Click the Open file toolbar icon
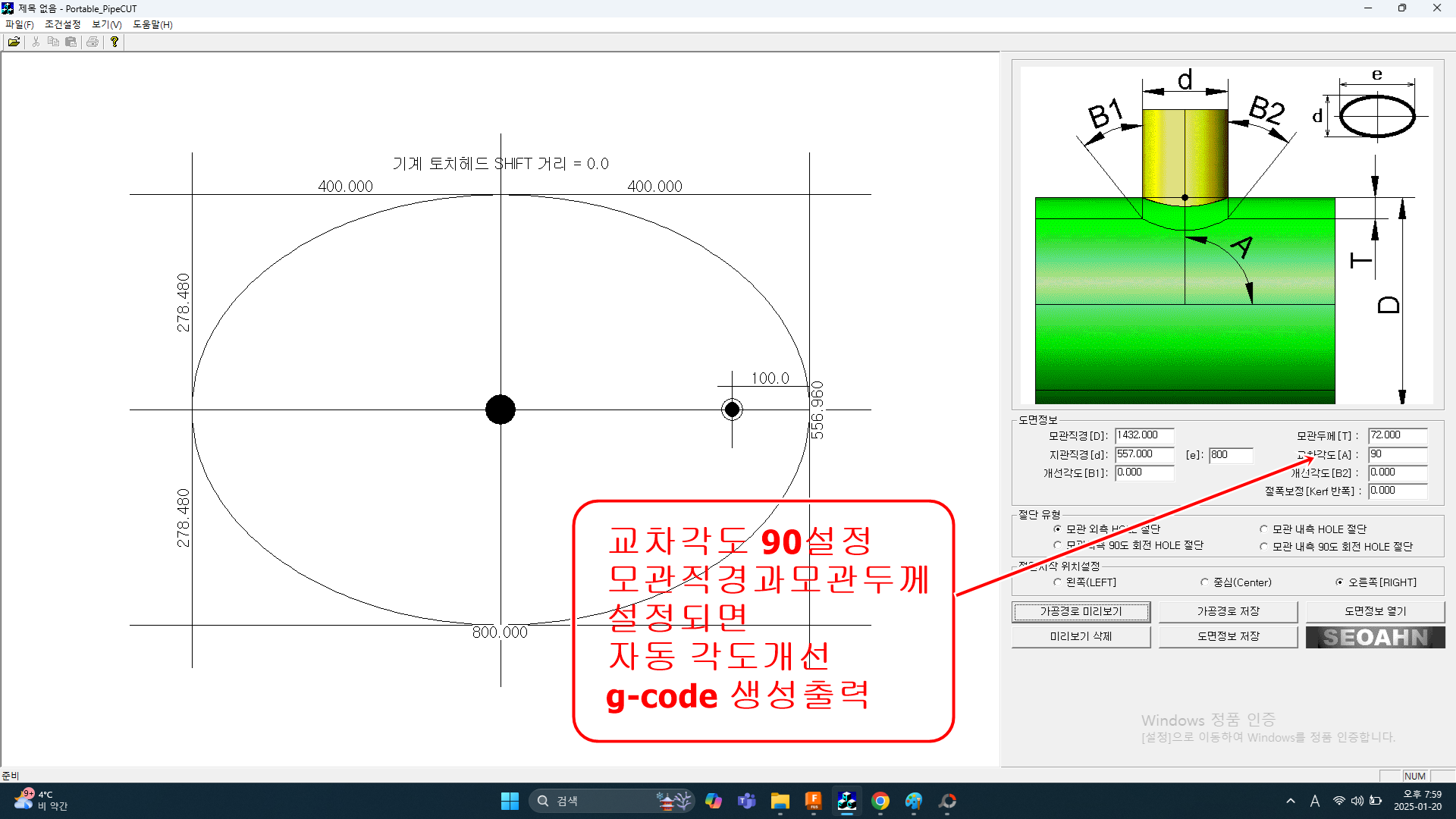1456x819 pixels. (14, 42)
